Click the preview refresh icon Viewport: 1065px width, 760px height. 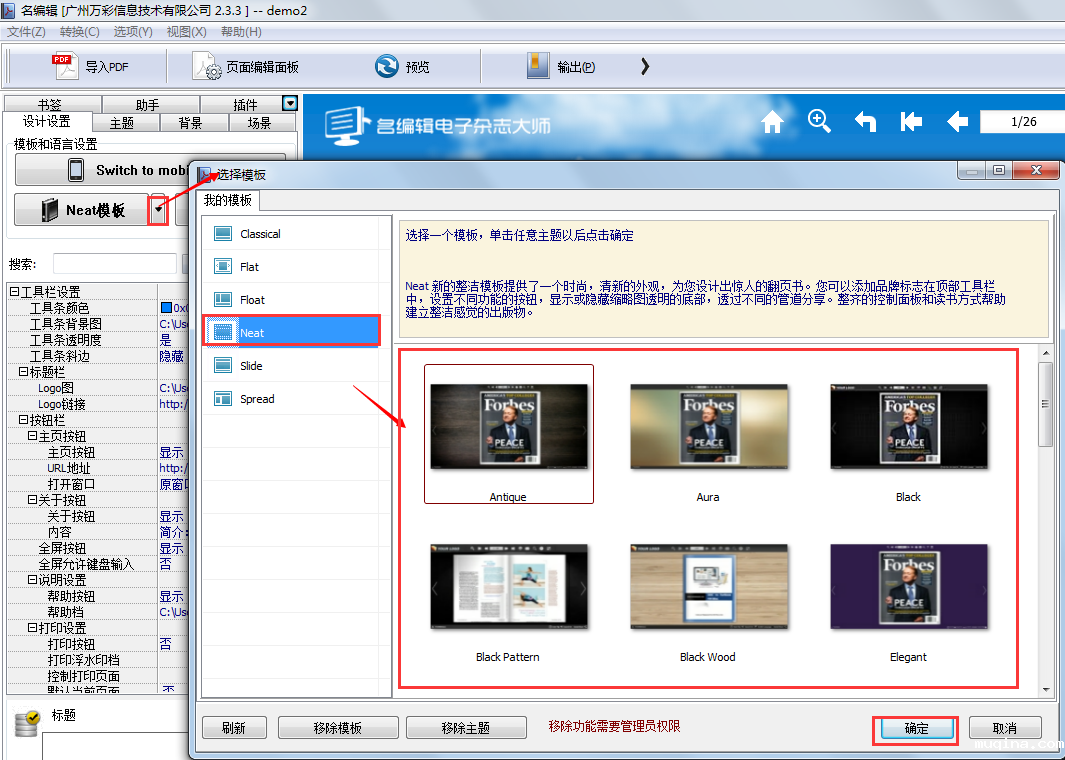point(386,67)
